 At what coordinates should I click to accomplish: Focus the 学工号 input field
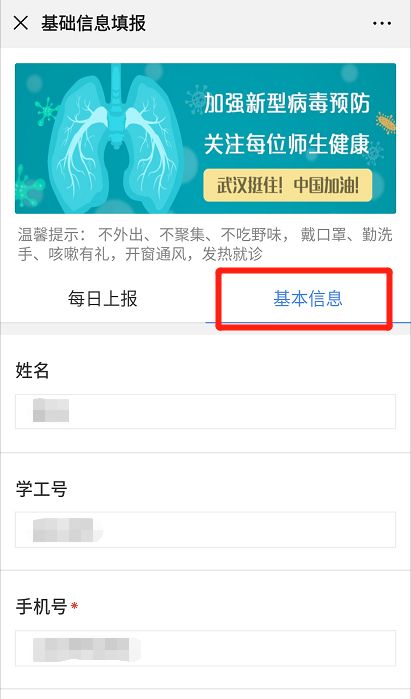(x=205, y=530)
